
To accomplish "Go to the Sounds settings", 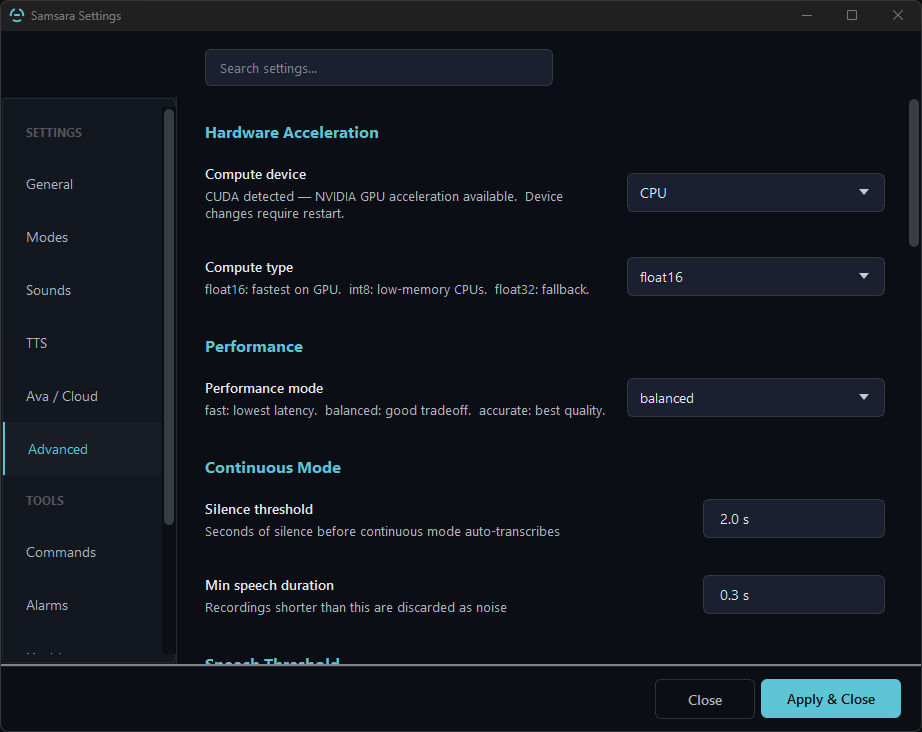I will click(82, 290).
